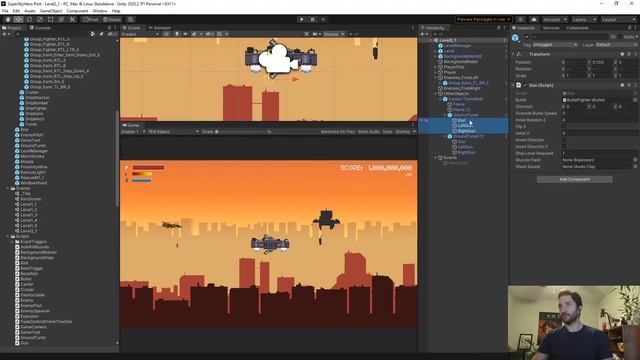Screen dimensions: 640x360
Task: Open the Collab settings icon next to cloud
Action: tap(520, 19)
